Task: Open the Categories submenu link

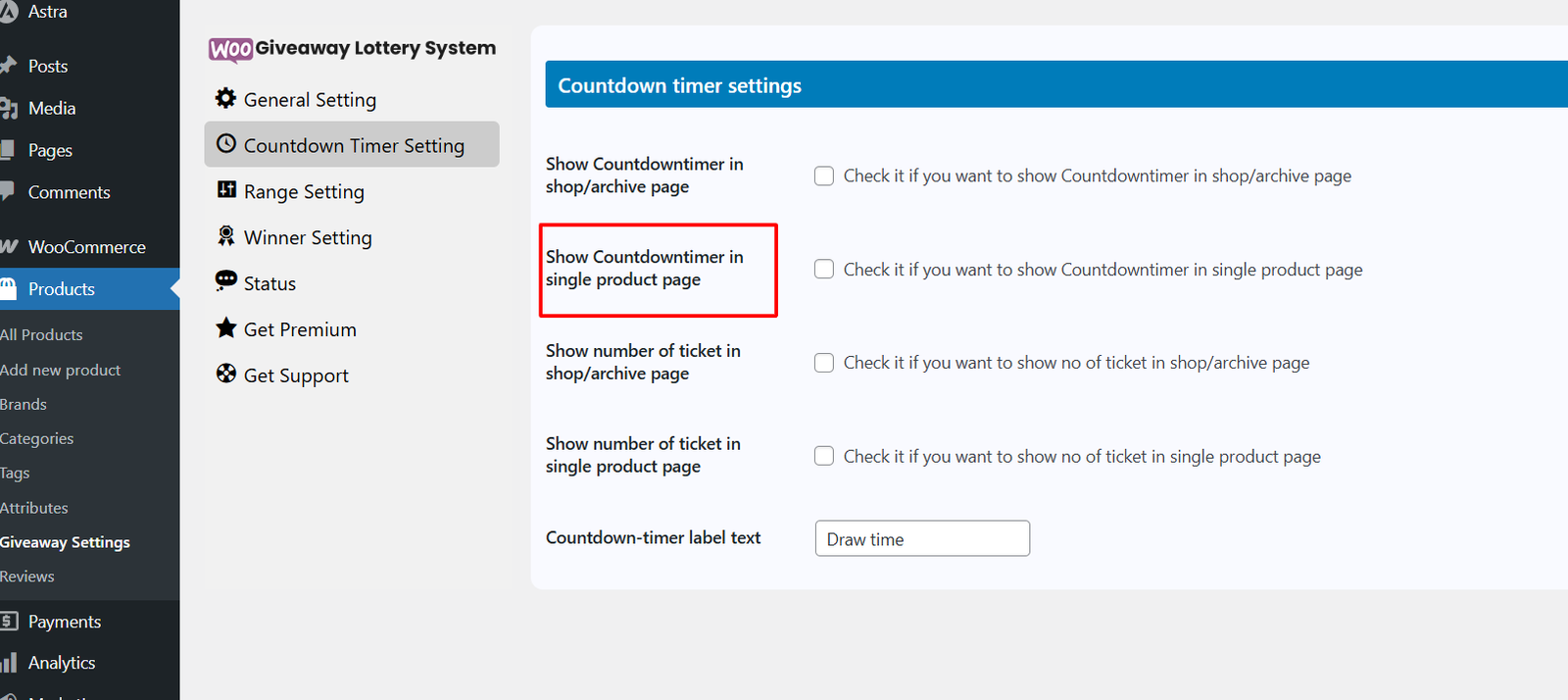Action: 37,438
